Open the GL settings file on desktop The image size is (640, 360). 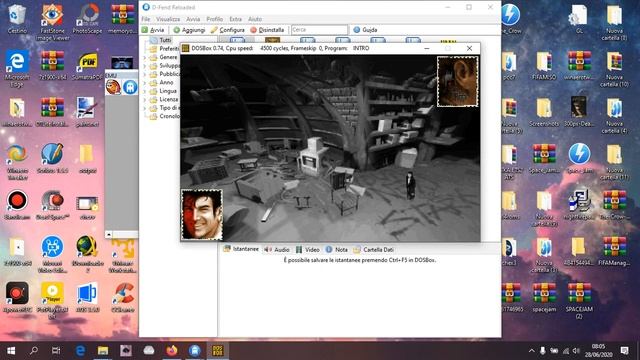coord(579,19)
